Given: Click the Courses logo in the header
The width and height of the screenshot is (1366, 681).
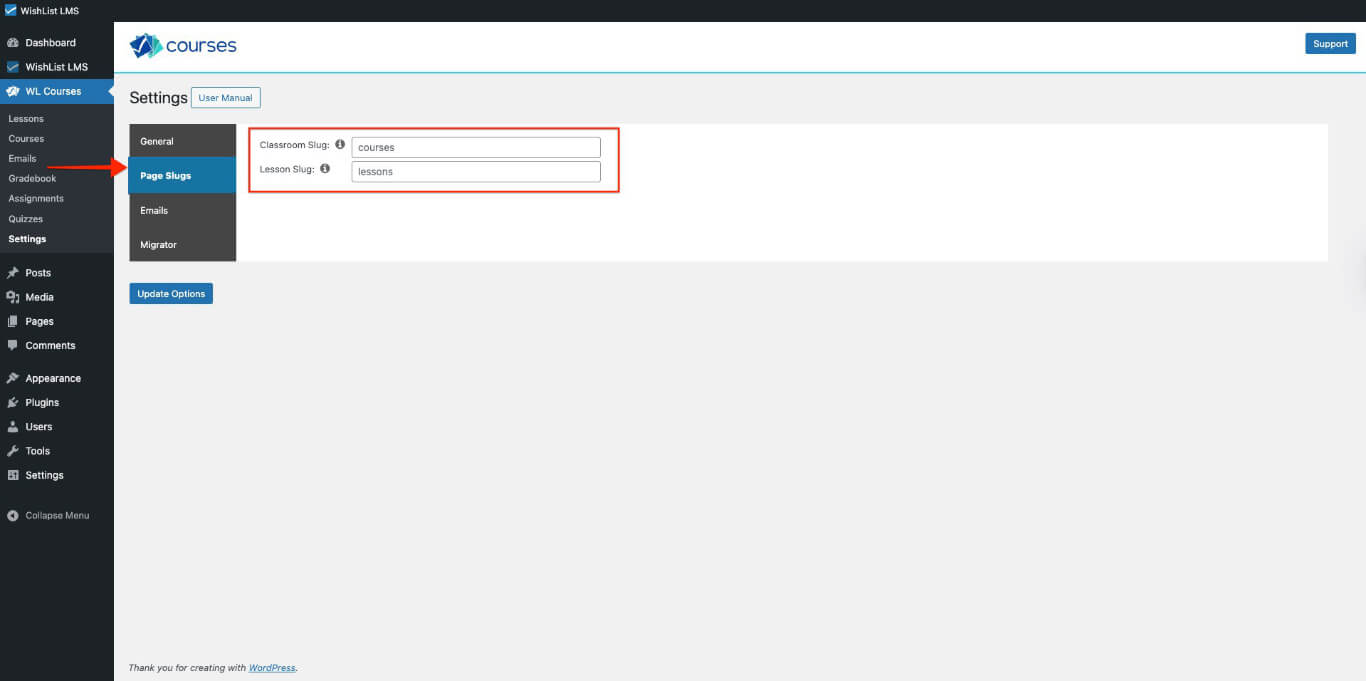Looking at the screenshot, I should (x=183, y=44).
